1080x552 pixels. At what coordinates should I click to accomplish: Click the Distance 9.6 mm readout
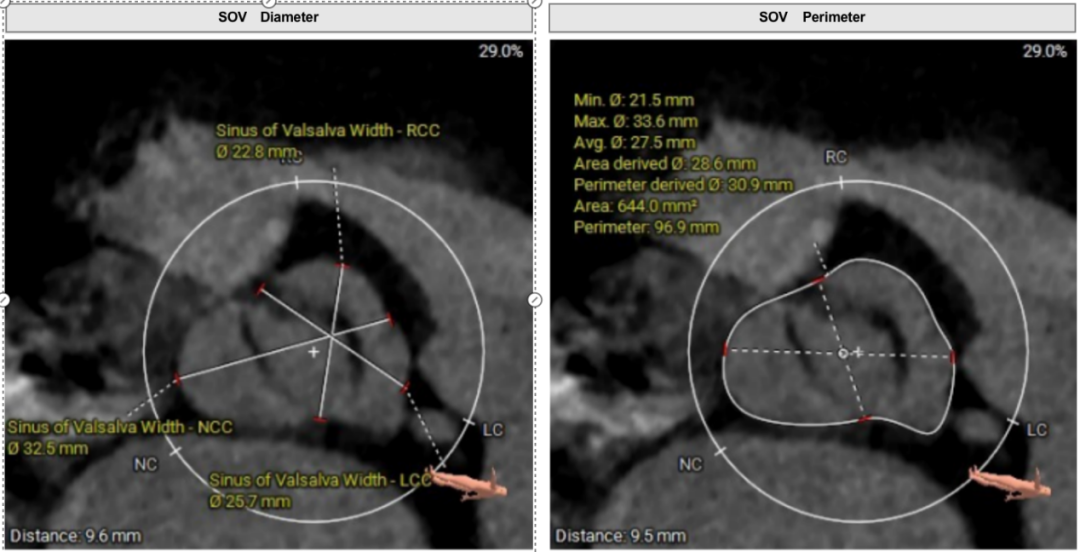tap(62, 536)
